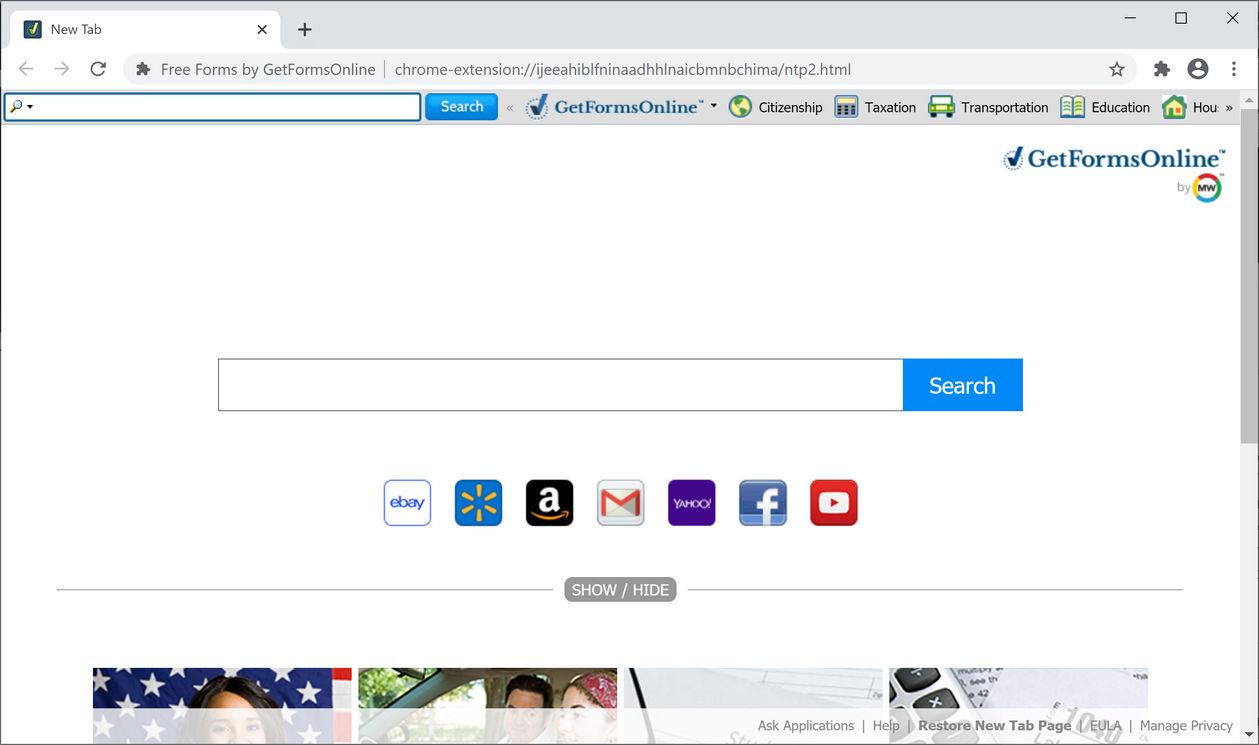
Task: Click the extension icon in address bar
Action: point(143,69)
